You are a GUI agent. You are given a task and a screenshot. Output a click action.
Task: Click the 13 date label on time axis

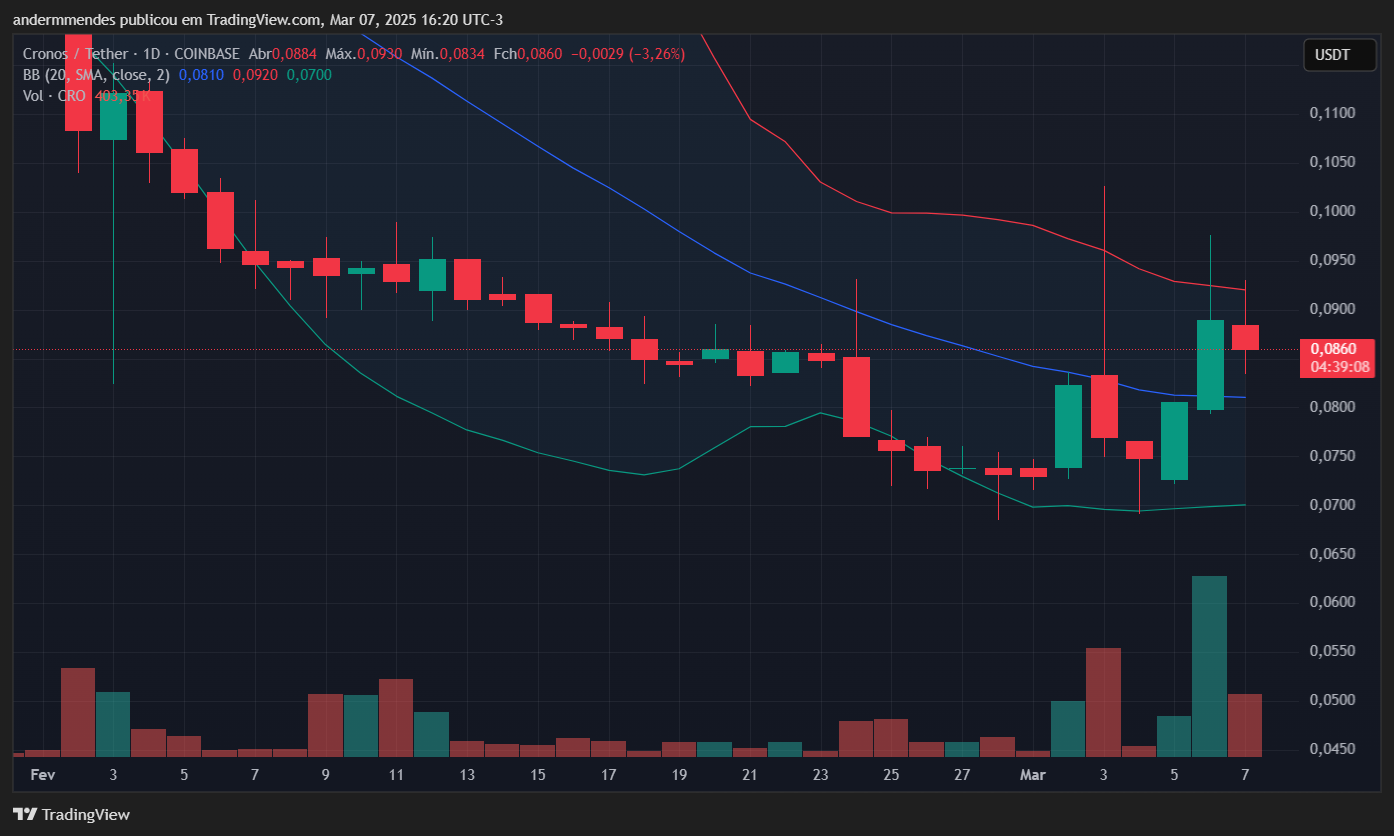(x=467, y=775)
